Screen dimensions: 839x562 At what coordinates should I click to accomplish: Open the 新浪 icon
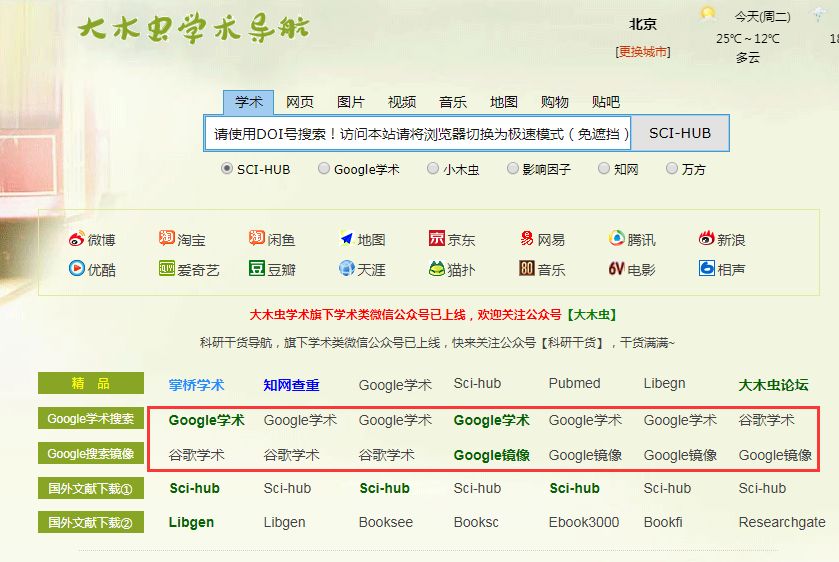click(x=707, y=238)
